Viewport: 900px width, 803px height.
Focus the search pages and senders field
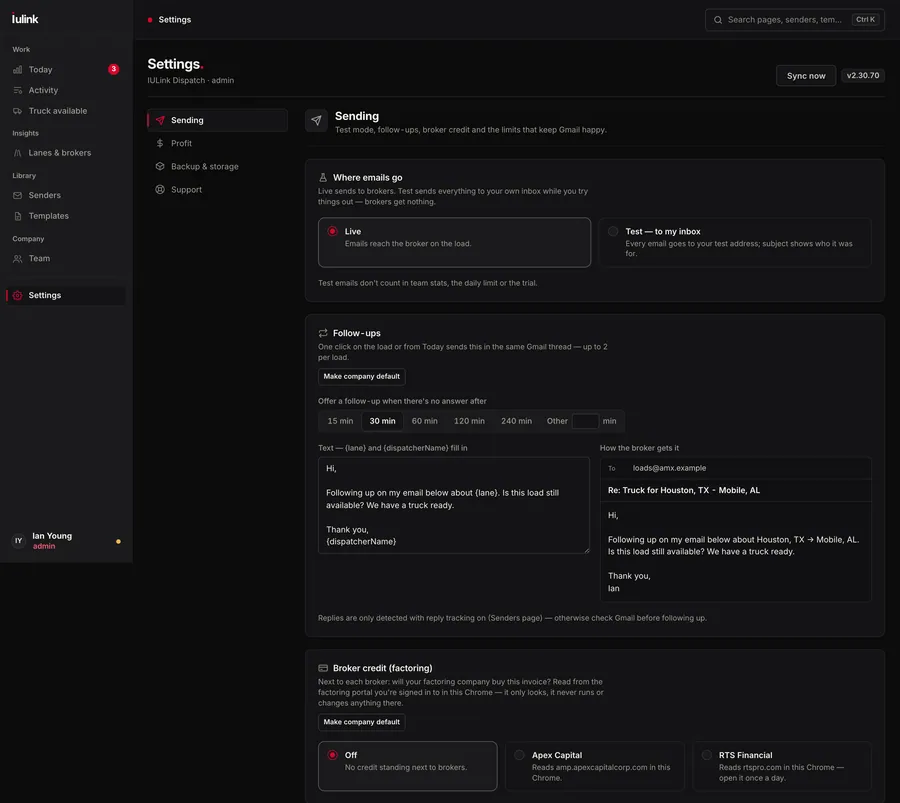tap(795, 20)
